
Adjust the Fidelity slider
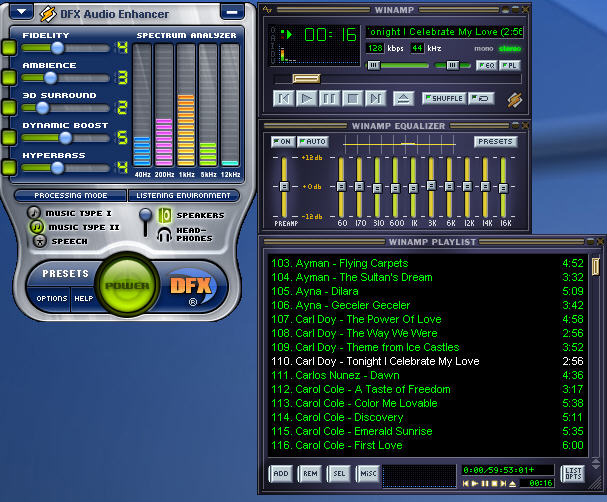(57, 48)
